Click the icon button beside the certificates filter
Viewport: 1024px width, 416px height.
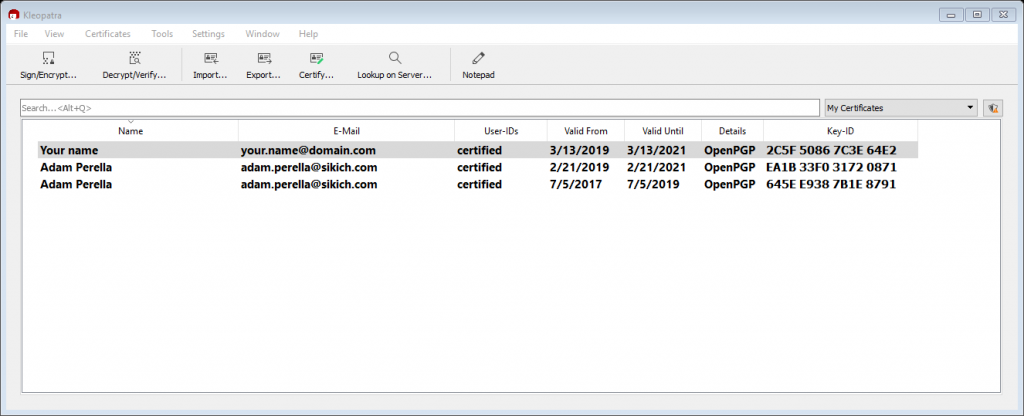click(992, 108)
